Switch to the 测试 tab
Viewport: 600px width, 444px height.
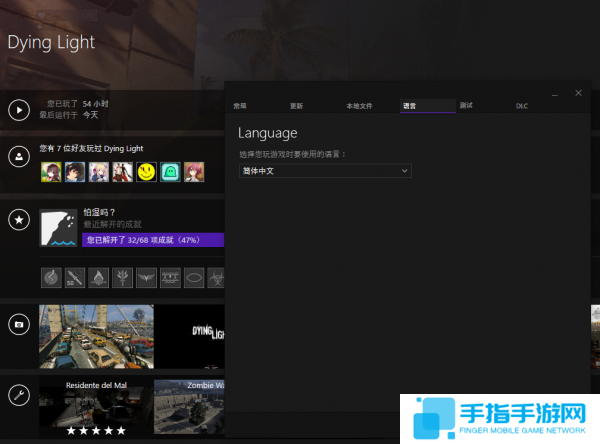(466, 105)
